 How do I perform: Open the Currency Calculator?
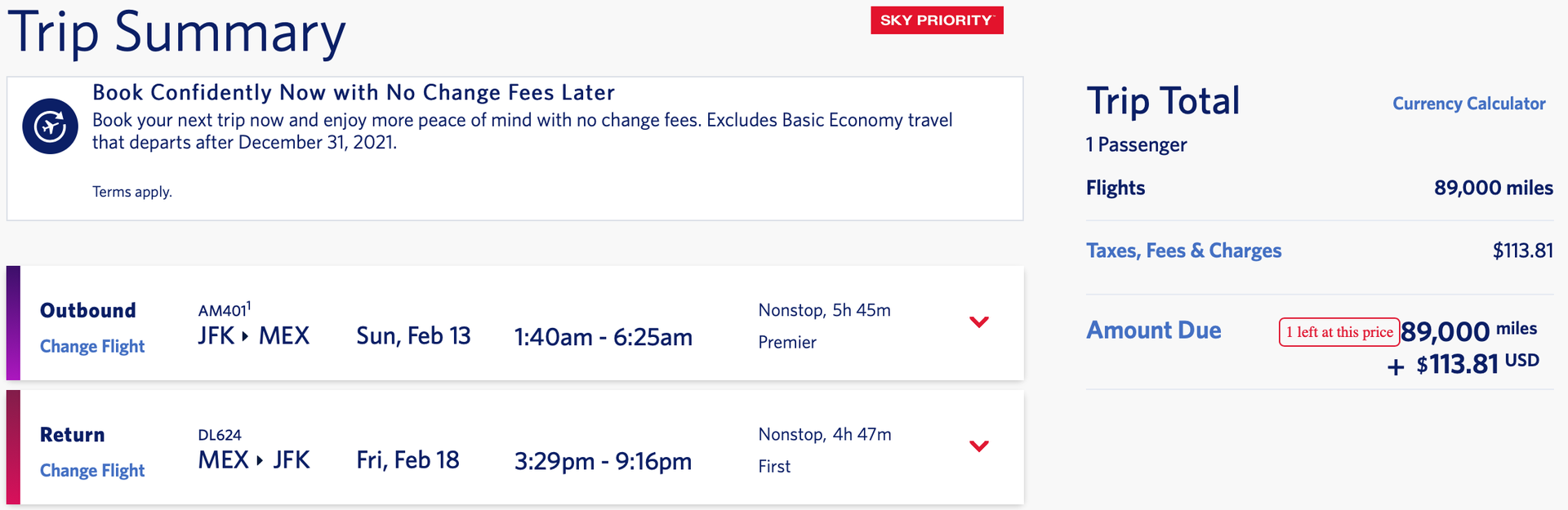pos(1468,104)
